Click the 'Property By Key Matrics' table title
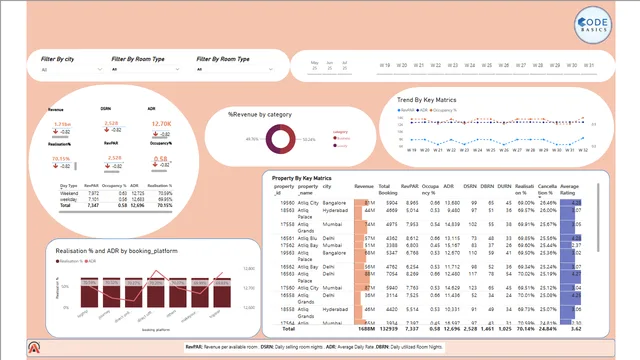The height and width of the screenshot is (360, 640). point(302,178)
